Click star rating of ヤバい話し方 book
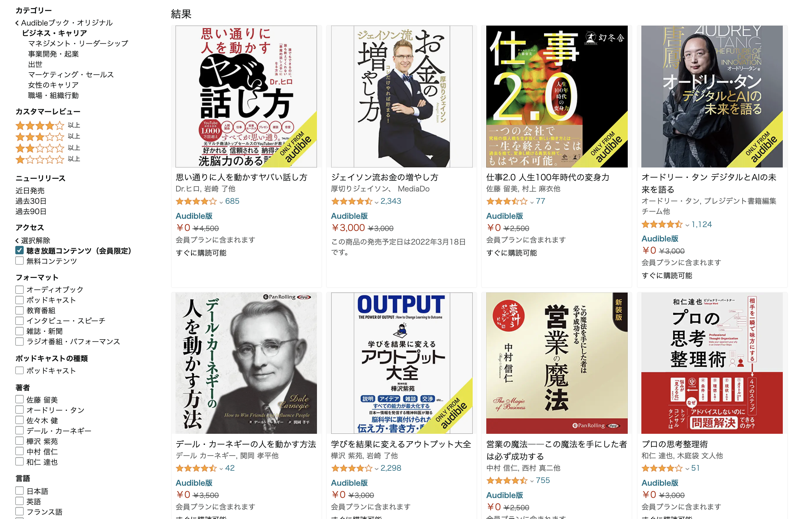Viewport: 800px width, 519px height. [x=196, y=202]
